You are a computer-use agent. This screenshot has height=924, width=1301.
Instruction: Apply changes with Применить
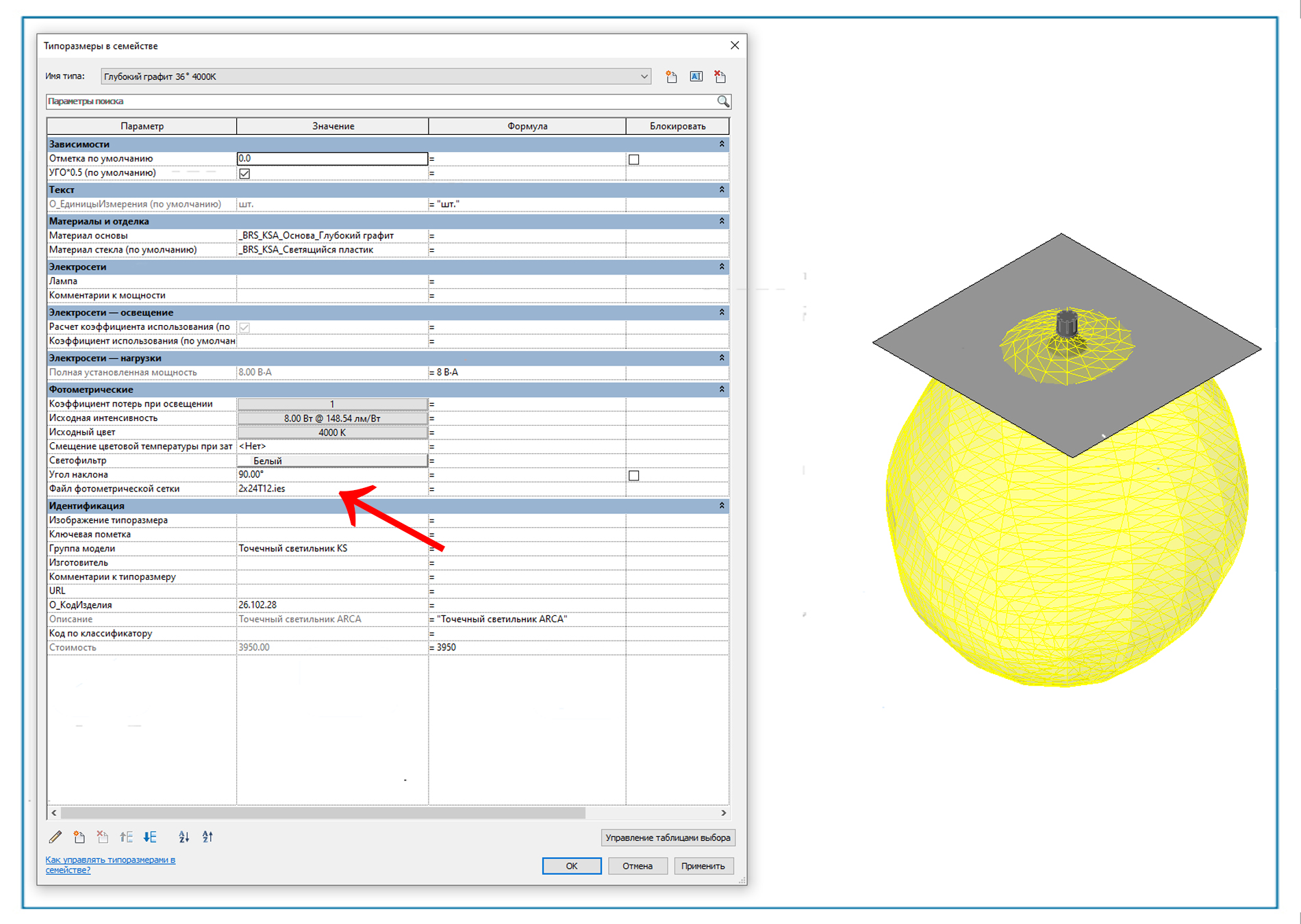tap(703, 866)
